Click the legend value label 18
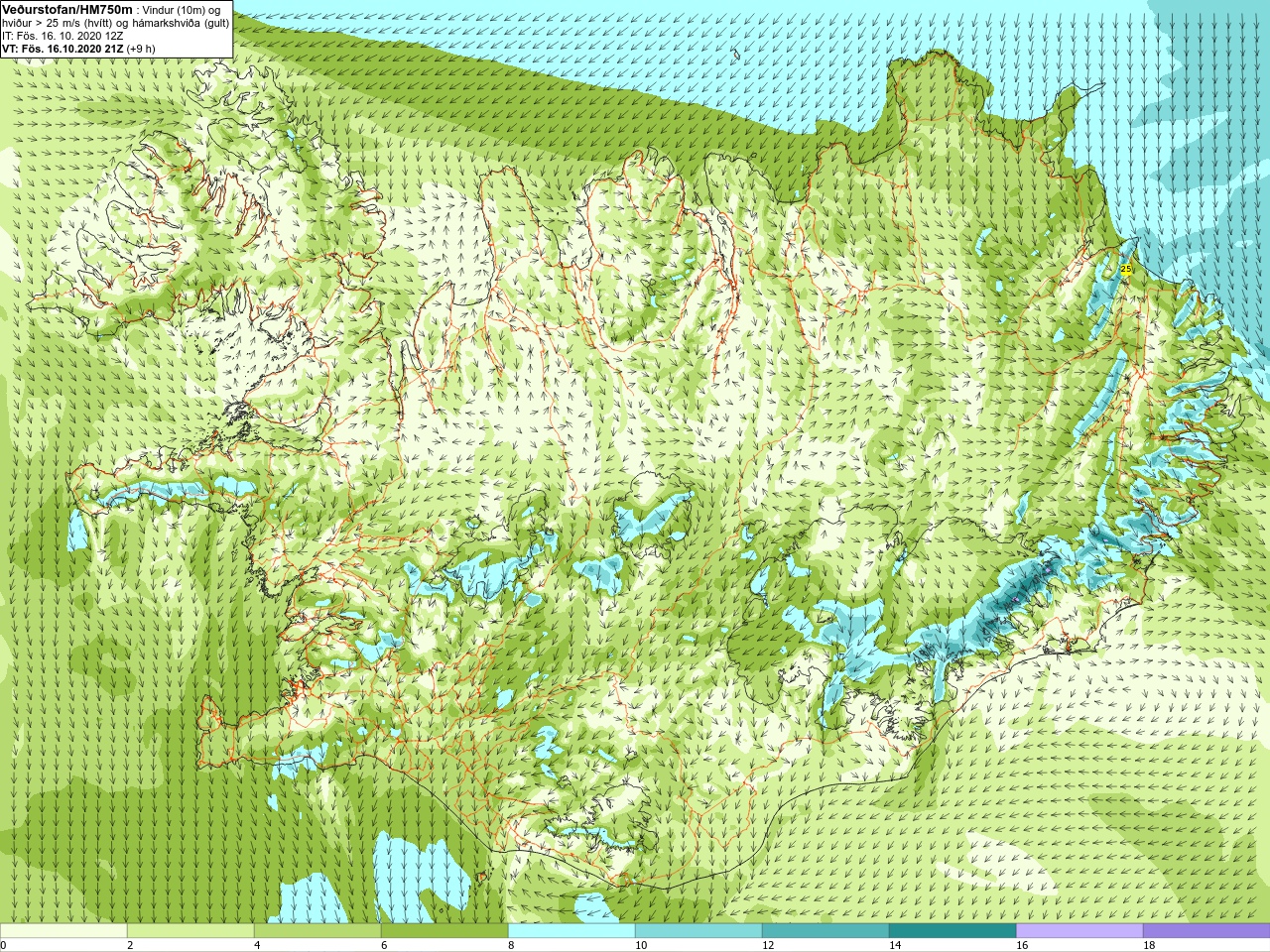 coord(1149,945)
